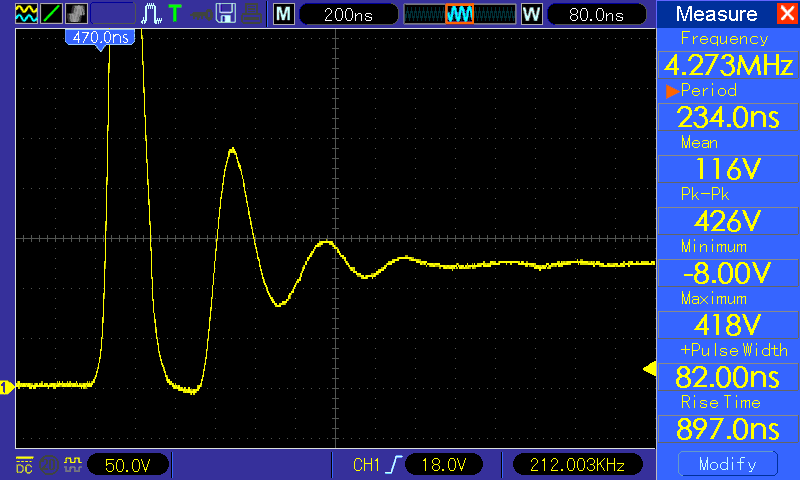800x480 pixels.
Task: Click the W window timebase icon
Action: coord(531,14)
